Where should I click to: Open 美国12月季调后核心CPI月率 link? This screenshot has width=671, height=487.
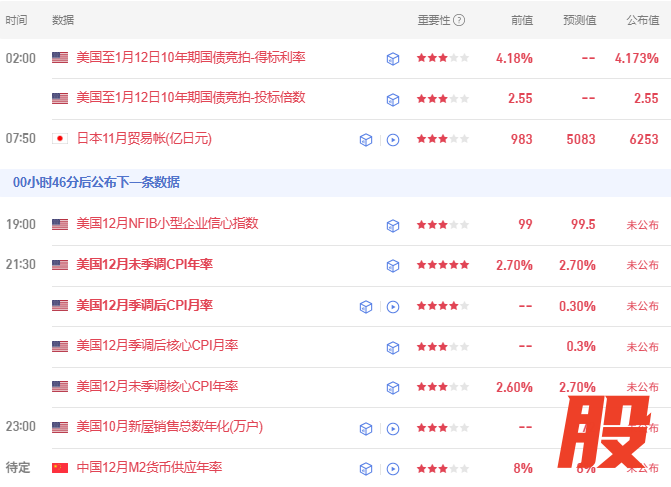(x=157, y=345)
